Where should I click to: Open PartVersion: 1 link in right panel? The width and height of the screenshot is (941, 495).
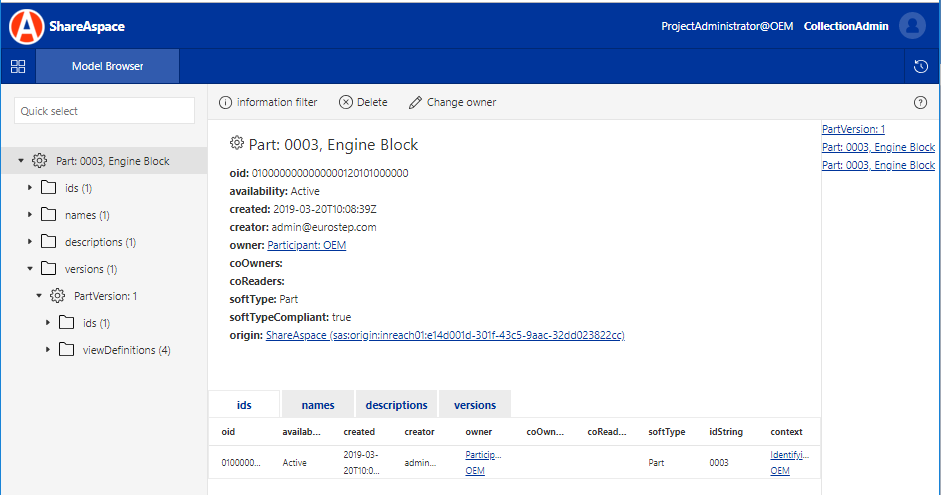click(x=852, y=129)
